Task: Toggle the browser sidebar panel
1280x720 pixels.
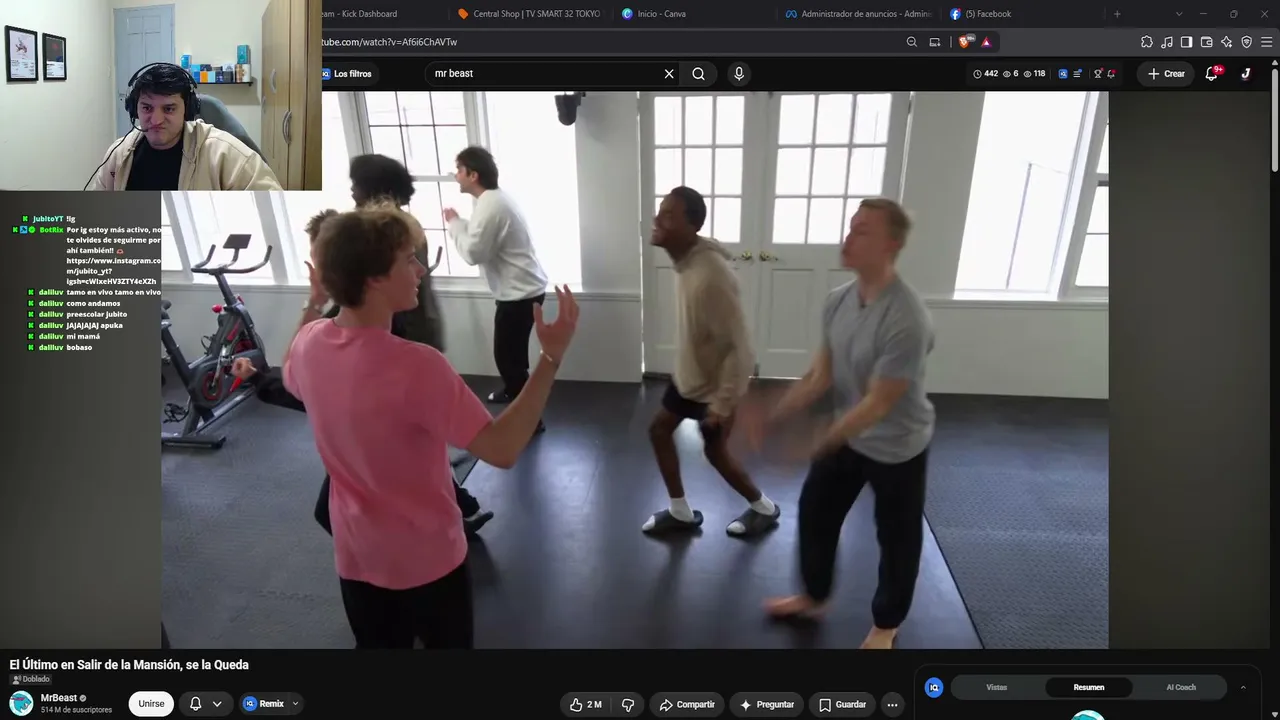Action: (1186, 42)
